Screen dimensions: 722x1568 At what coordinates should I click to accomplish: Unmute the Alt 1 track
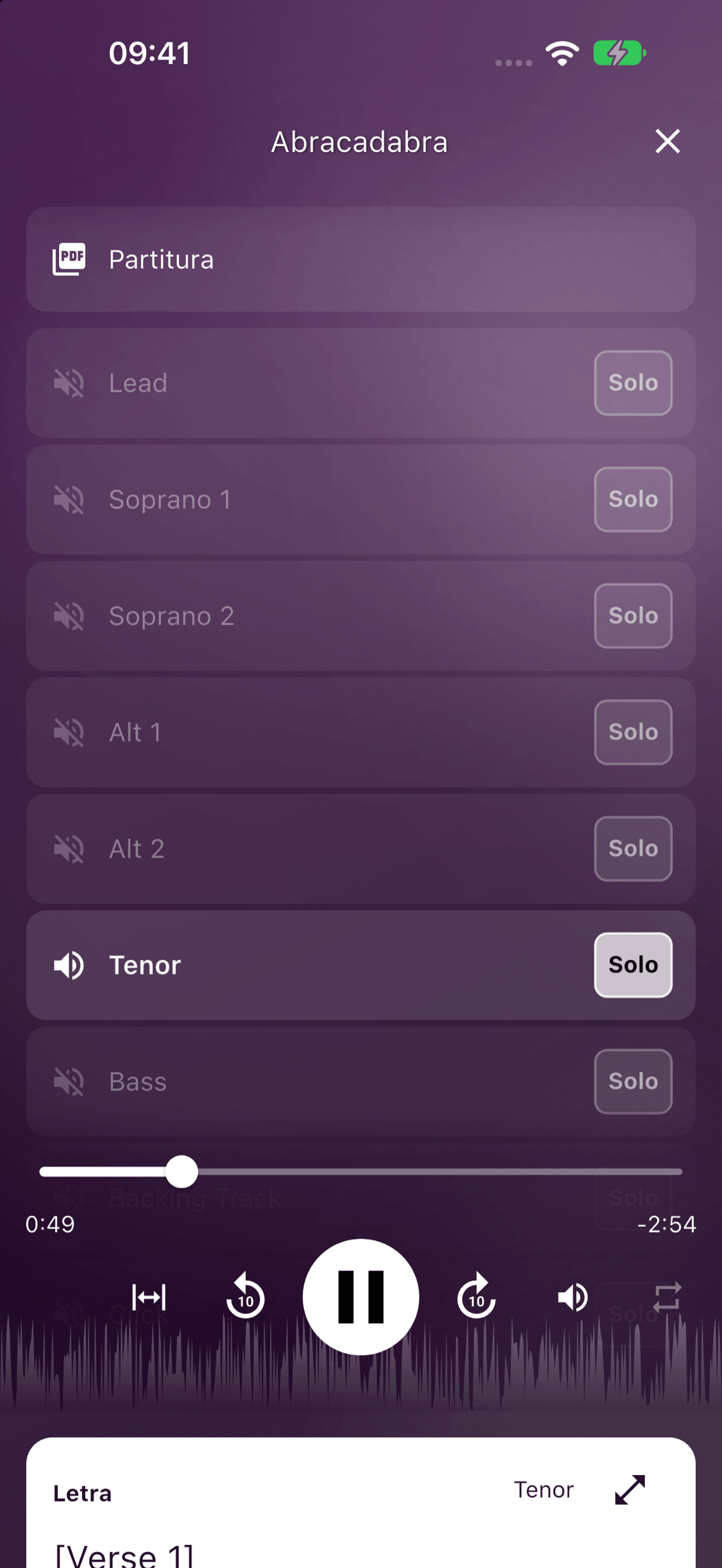tap(69, 732)
